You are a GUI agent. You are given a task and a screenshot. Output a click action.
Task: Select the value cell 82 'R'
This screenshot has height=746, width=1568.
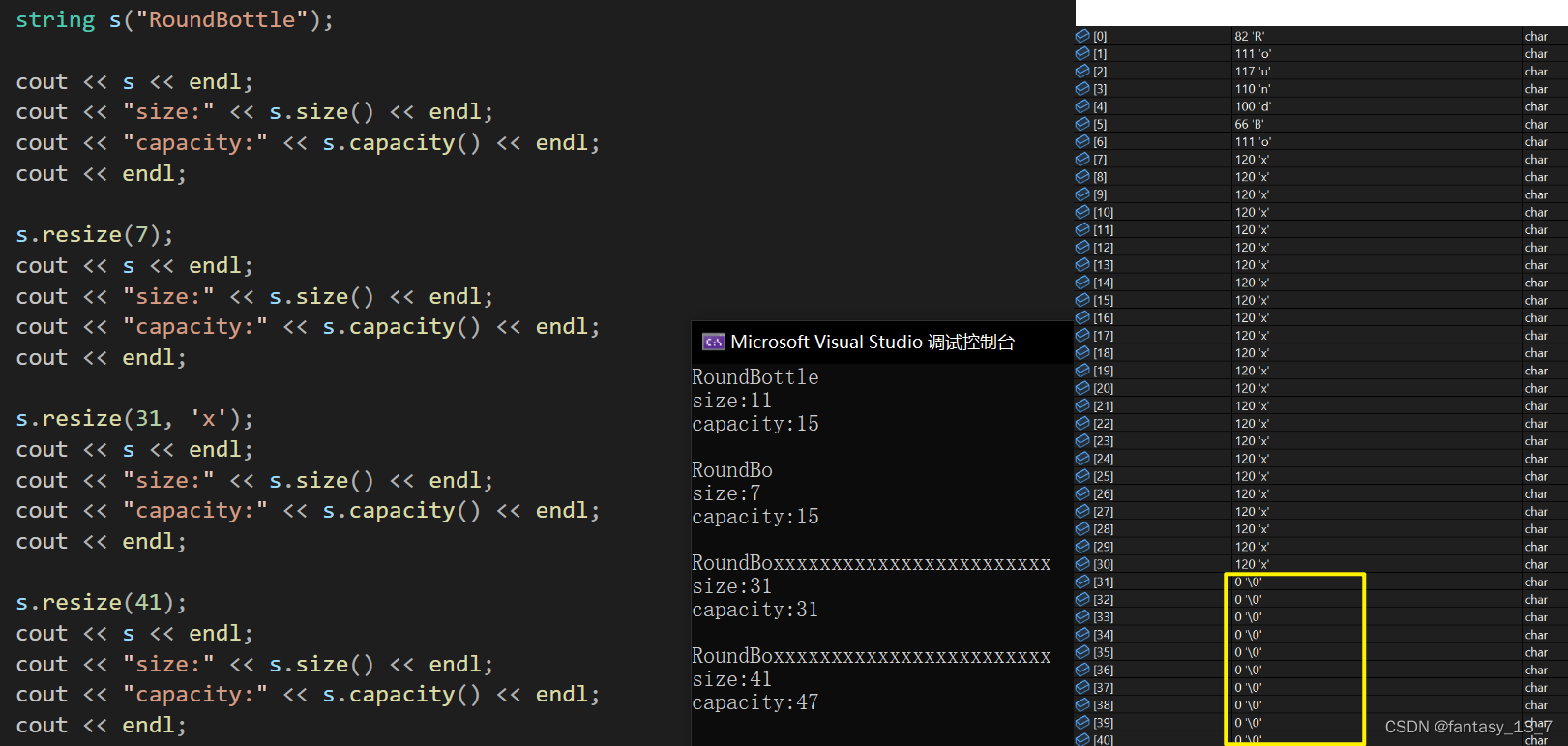tap(1249, 36)
